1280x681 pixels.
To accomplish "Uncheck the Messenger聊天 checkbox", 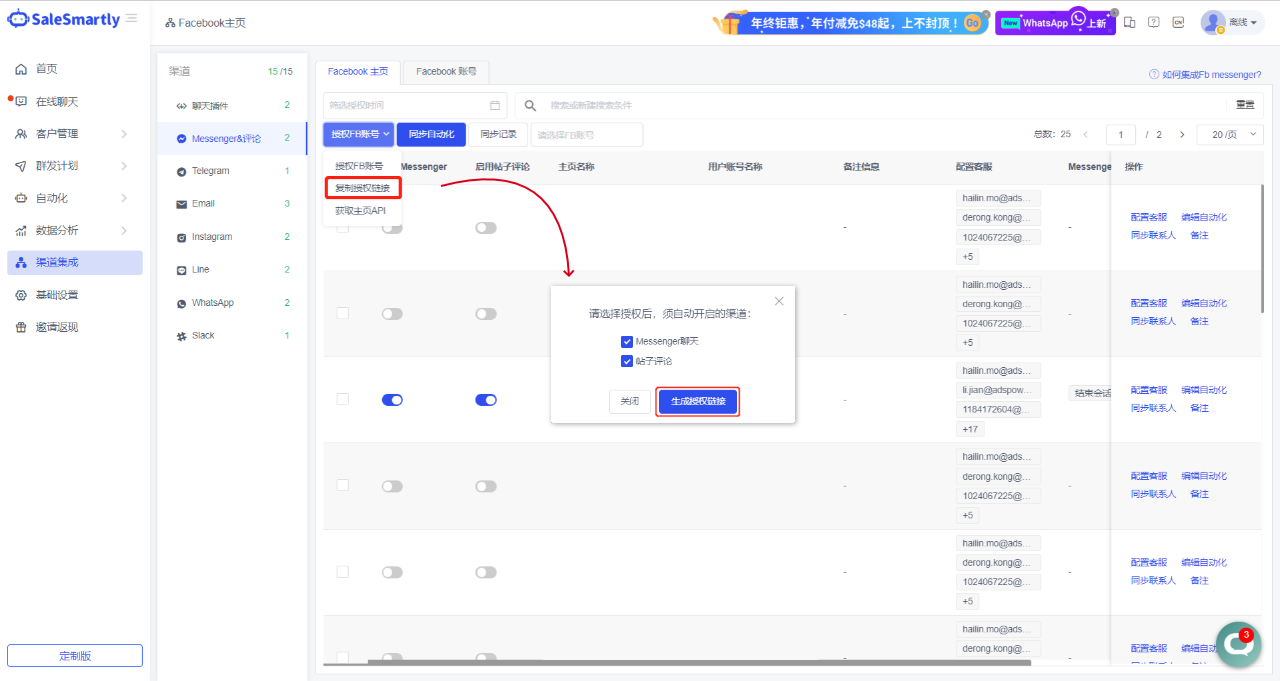I will (x=627, y=341).
